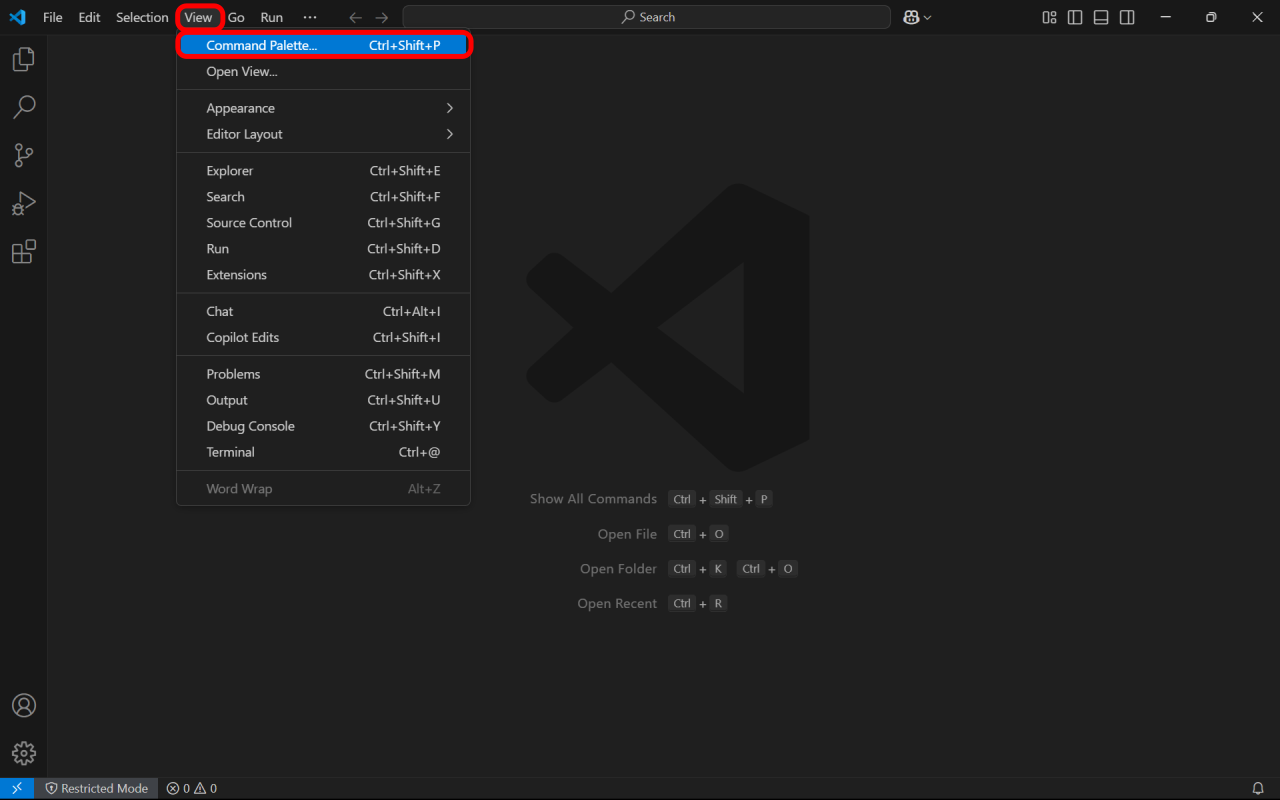Image resolution: width=1280 pixels, height=800 pixels.
Task: Click the Accounts icon at the bottom
Action: [x=24, y=705]
